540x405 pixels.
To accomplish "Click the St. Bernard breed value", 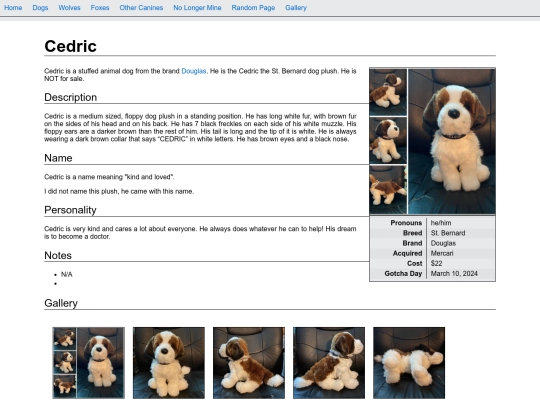I will pos(448,233).
